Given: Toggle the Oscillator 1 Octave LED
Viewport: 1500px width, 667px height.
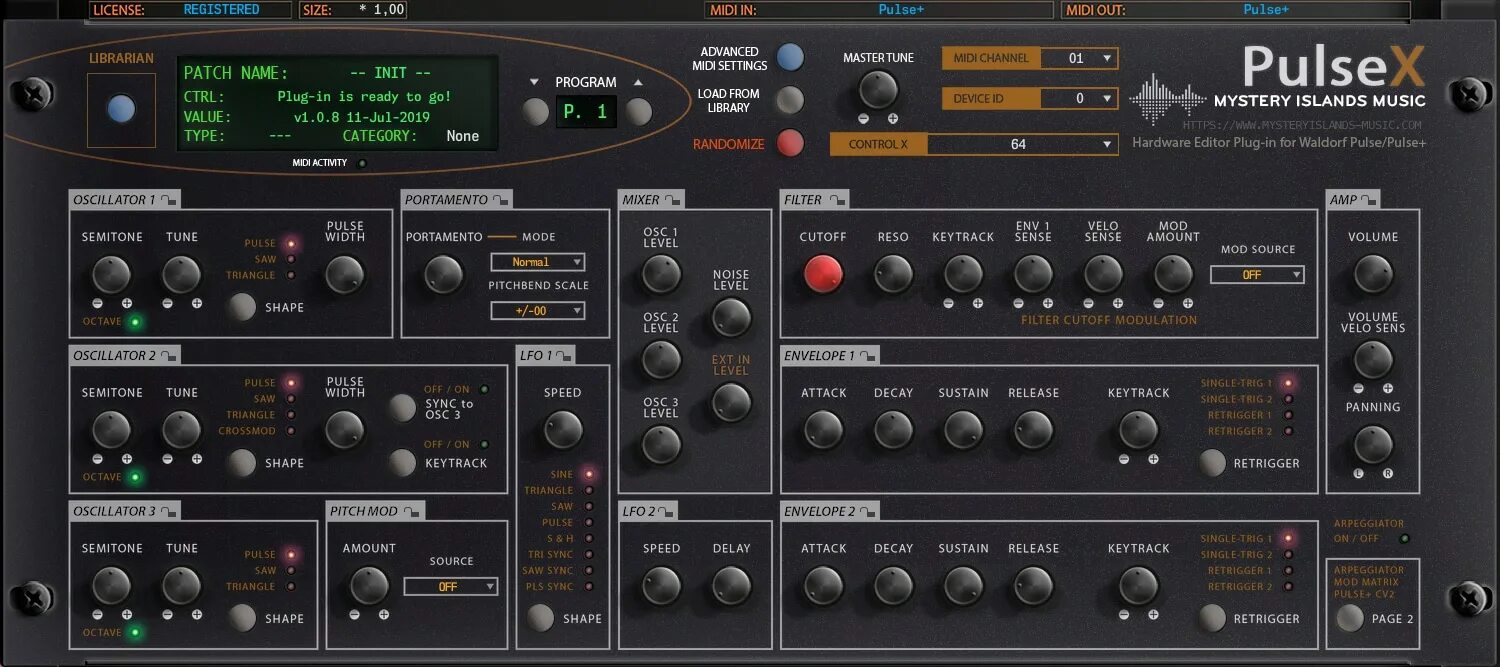Looking at the screenshot, I should (136, 322).
